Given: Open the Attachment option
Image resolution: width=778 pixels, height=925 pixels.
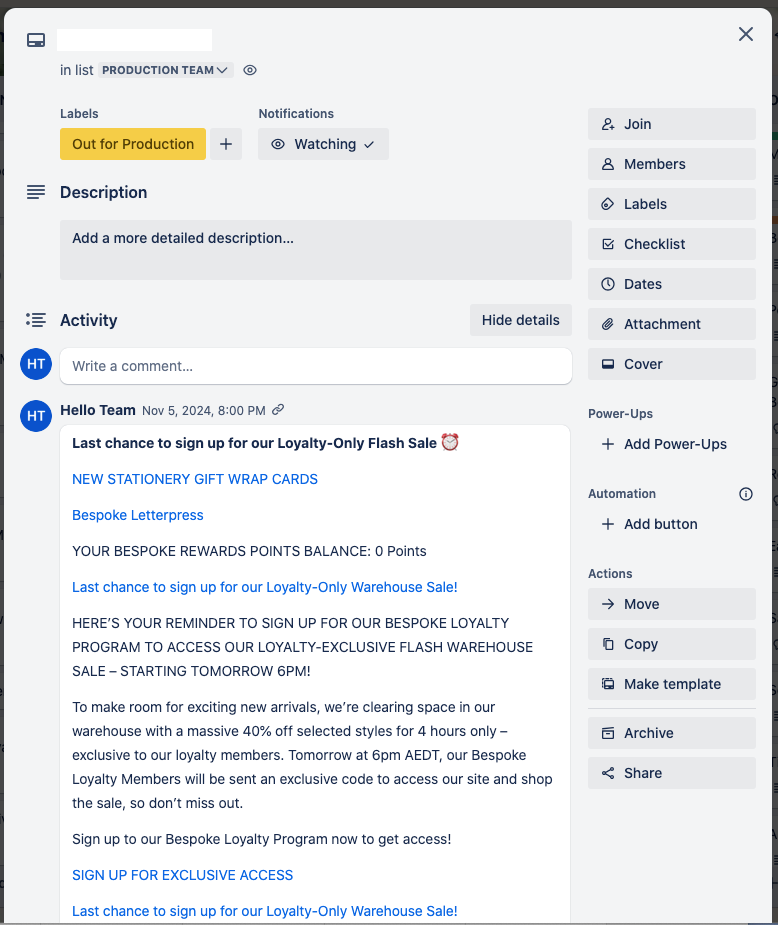Looking at the screenshot, I should tap(672, 324).
